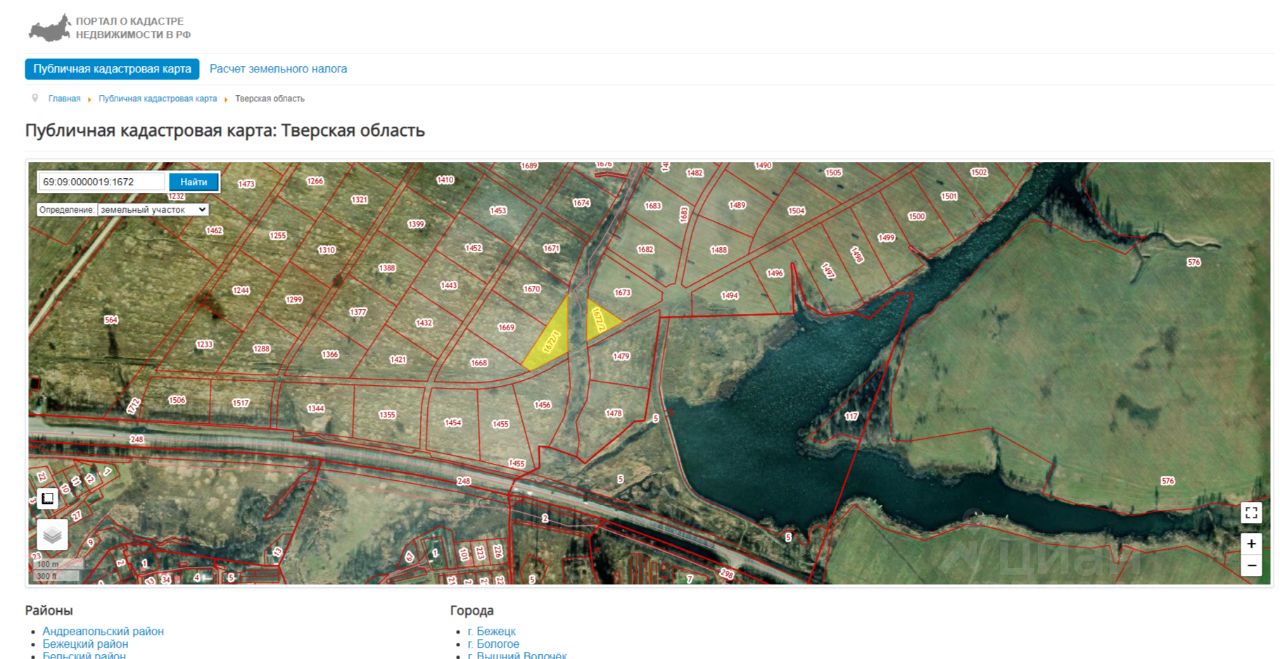
Task: Click parcel label 117 by the lake
Action: [x=852, y=416]
